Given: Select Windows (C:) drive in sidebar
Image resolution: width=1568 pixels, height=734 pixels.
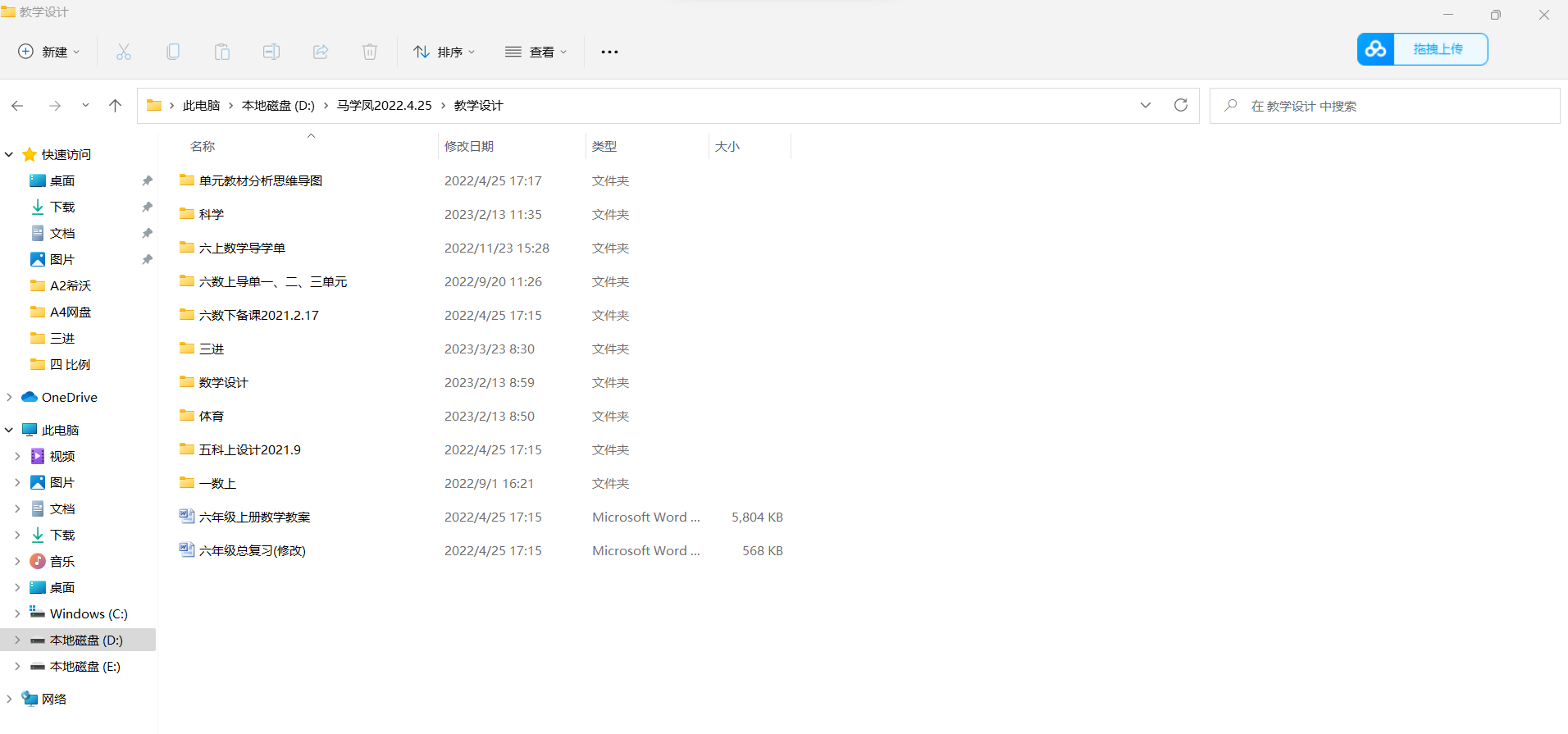Looking at the screenshot, I should 88,613.
